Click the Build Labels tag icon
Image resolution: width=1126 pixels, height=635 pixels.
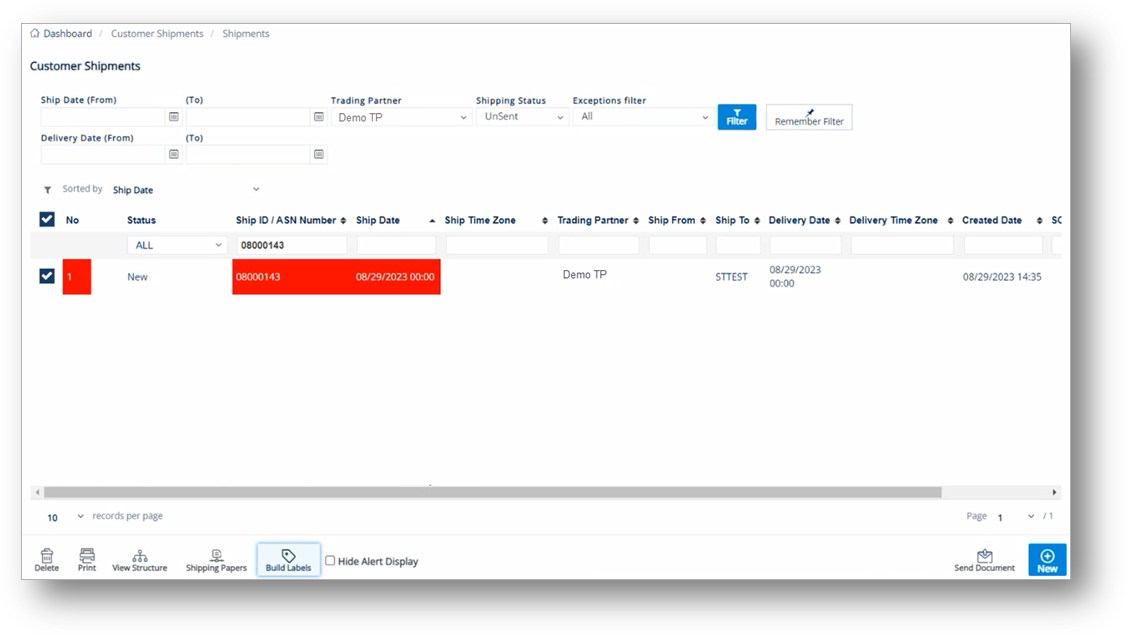click(x=288, y=556)
